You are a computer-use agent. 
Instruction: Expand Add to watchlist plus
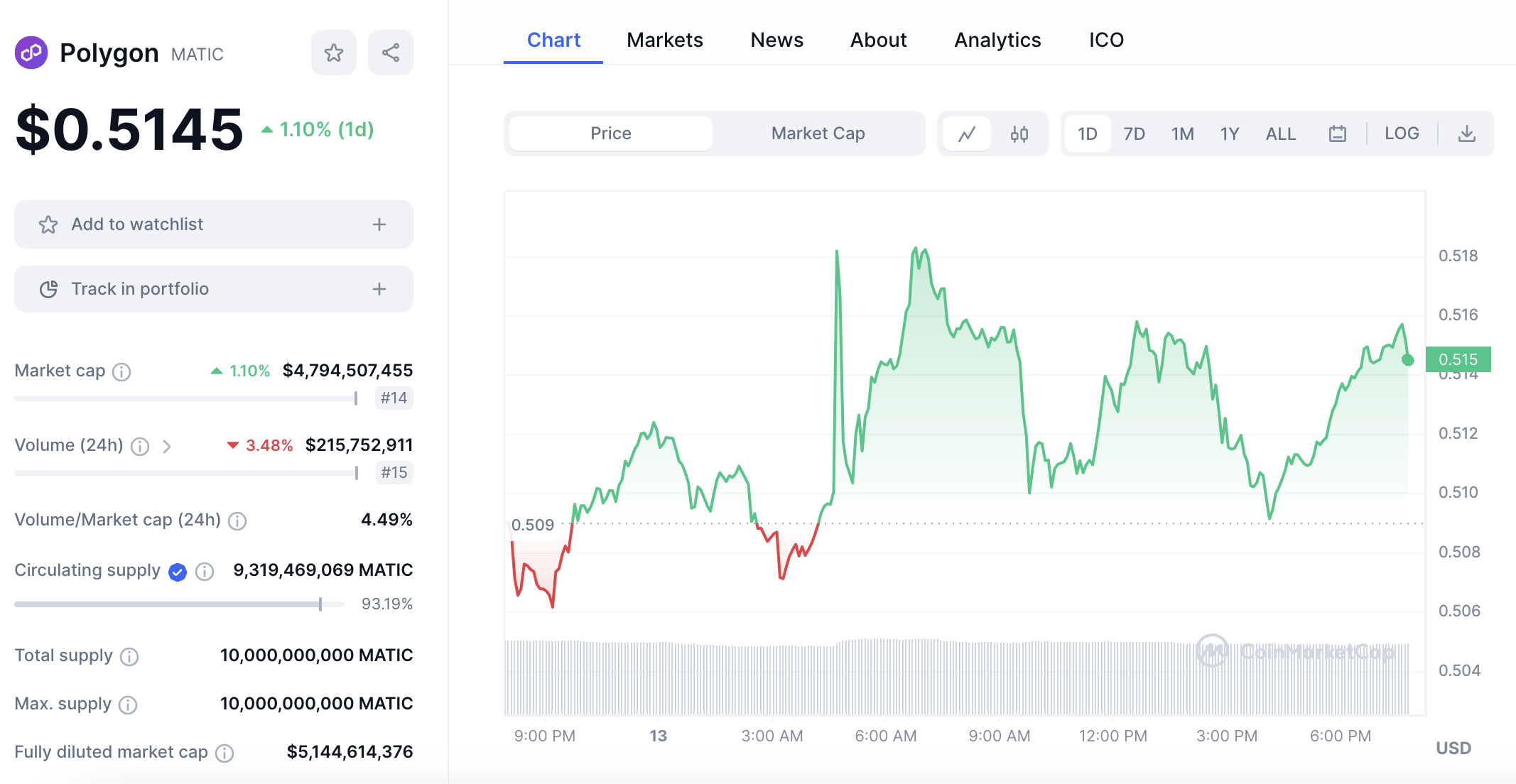[379, 224]
